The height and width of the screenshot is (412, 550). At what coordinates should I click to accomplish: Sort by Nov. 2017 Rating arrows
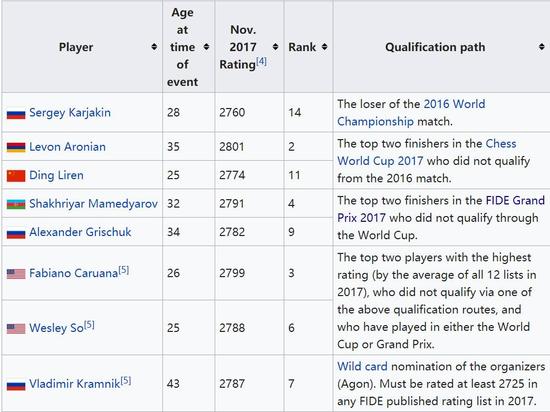tap(275, 47)
